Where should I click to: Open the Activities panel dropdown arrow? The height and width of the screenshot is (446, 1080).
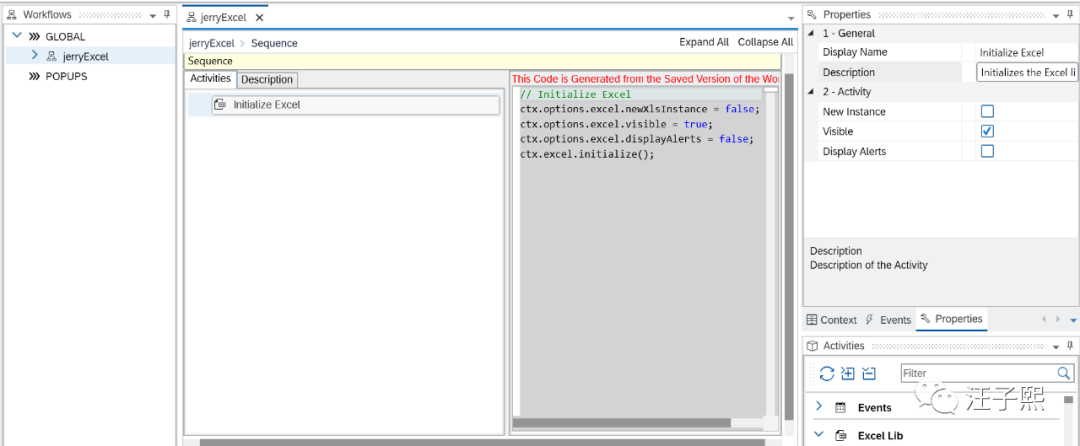(1058, 347)
